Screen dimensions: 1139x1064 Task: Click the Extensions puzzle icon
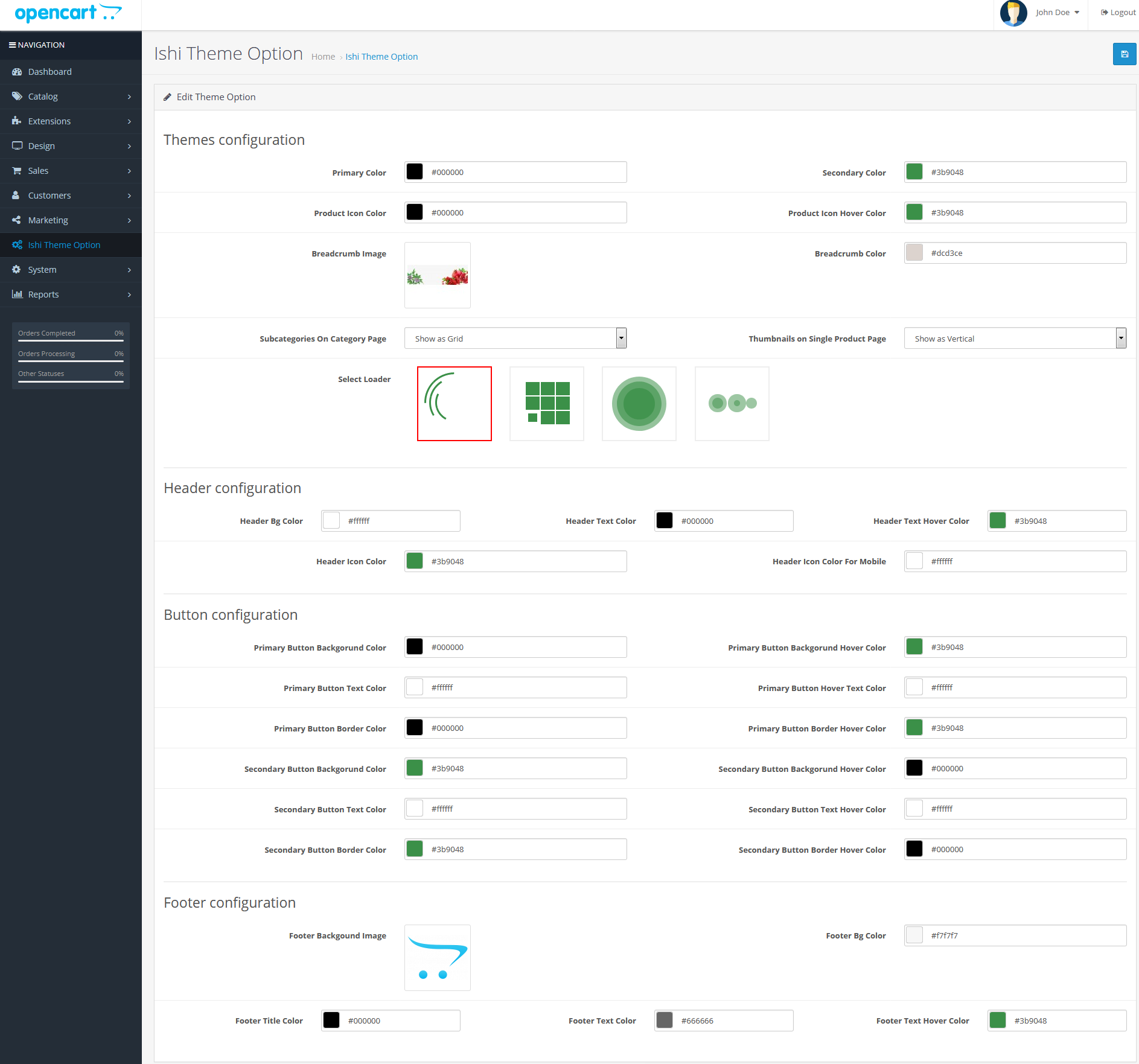coord(17,121)
